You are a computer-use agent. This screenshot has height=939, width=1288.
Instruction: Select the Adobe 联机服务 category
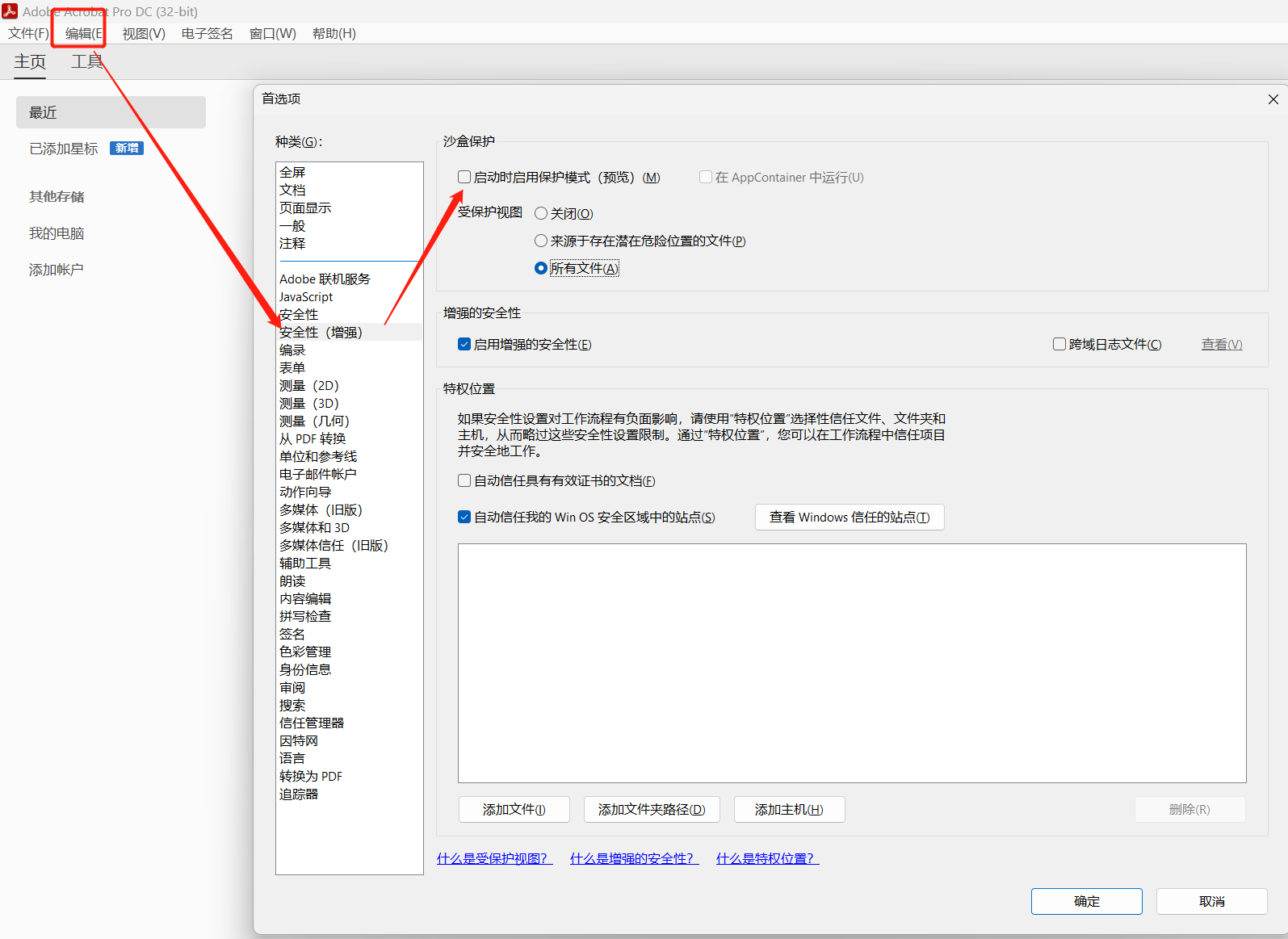click(325, 279)
